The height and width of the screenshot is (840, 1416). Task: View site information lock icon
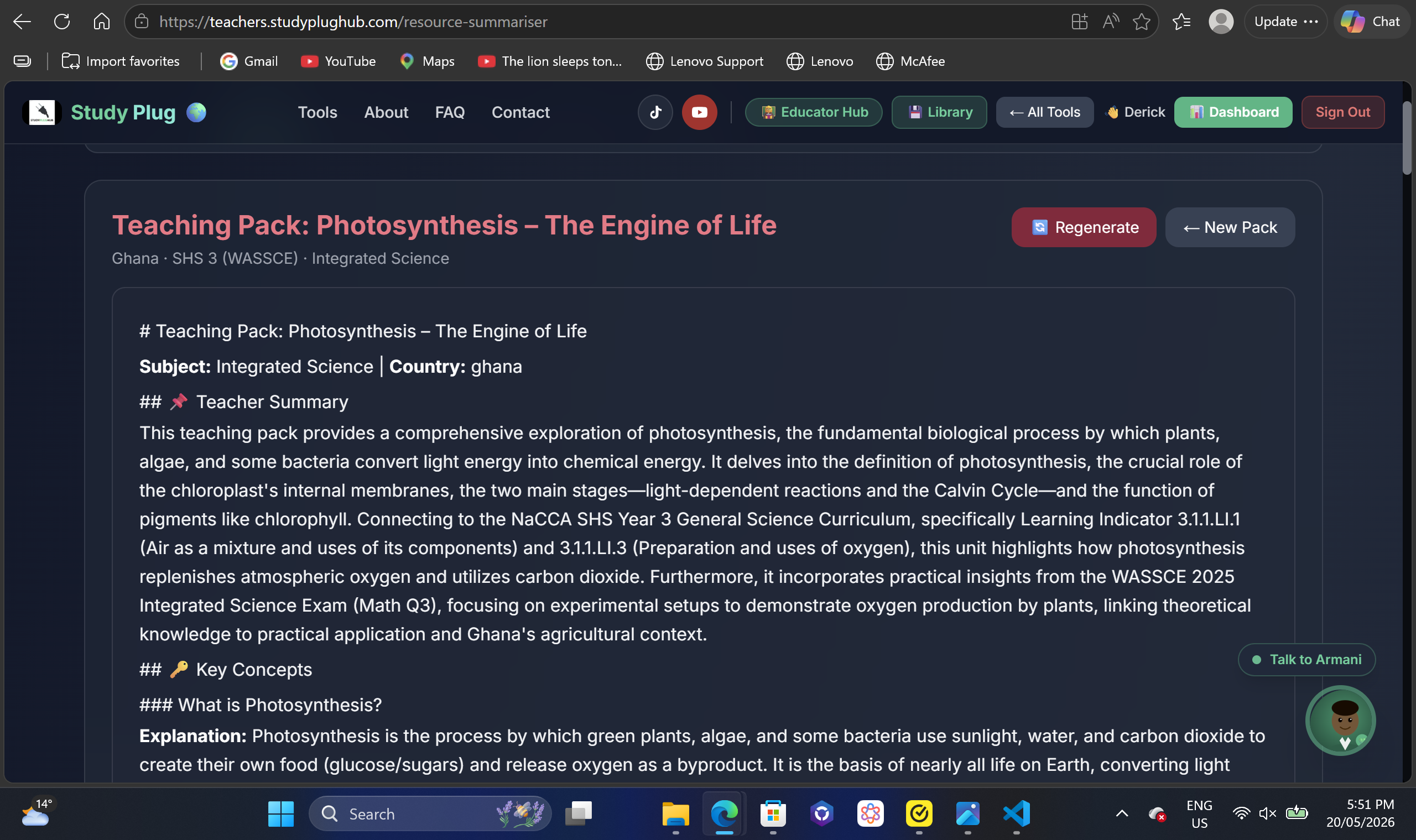[x=142, y=22]
